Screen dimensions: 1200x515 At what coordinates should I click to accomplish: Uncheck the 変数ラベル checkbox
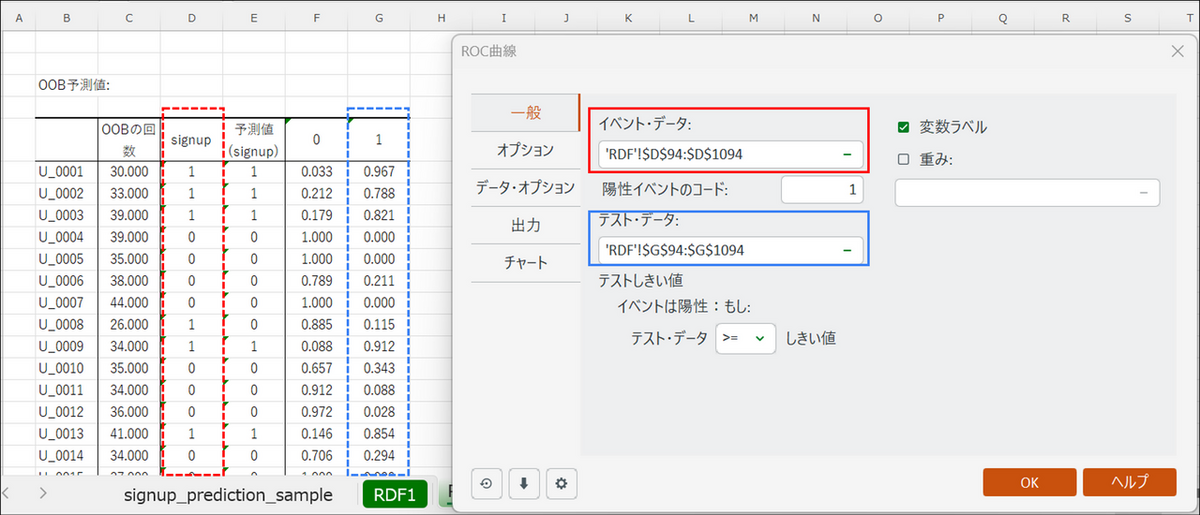[904, 127]
